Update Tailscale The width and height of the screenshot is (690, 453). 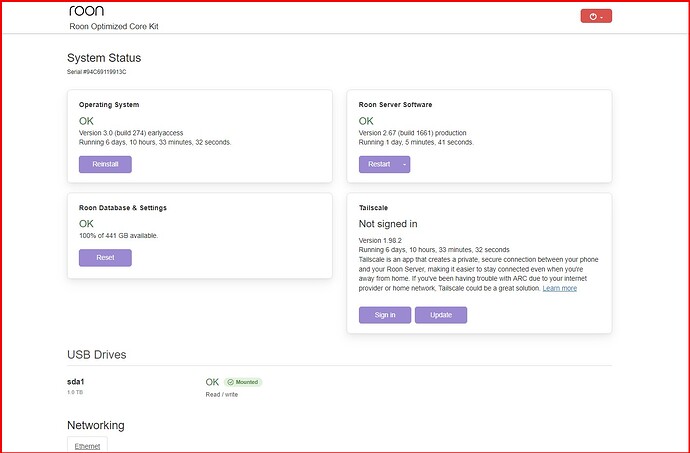click(441, 315)
